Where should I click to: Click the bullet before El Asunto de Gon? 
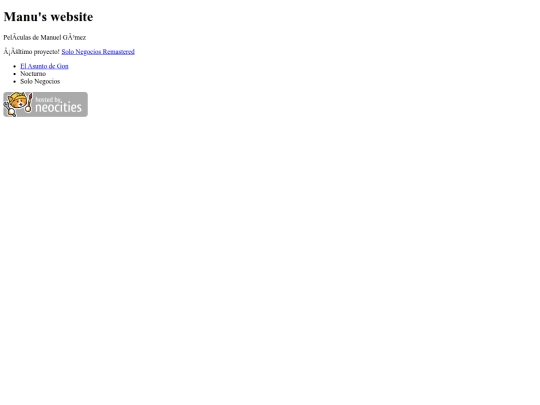[x=14, y=66]
